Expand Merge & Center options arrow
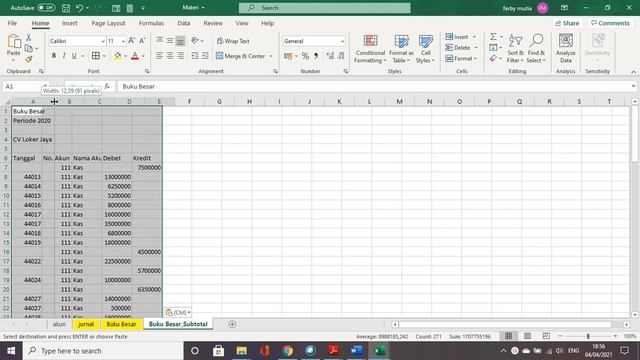Image resolution: width=640 pixels, height=360 pixels. (271, 56)
